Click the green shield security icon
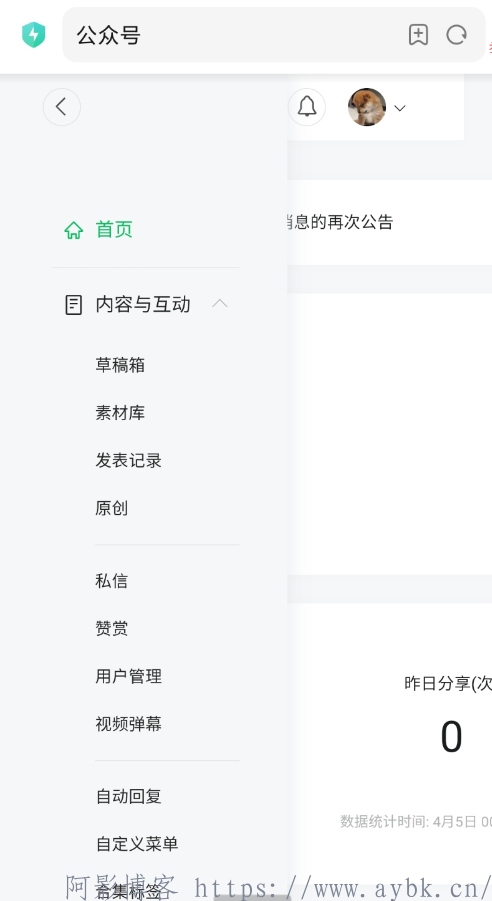 click(x=34, y=34)
